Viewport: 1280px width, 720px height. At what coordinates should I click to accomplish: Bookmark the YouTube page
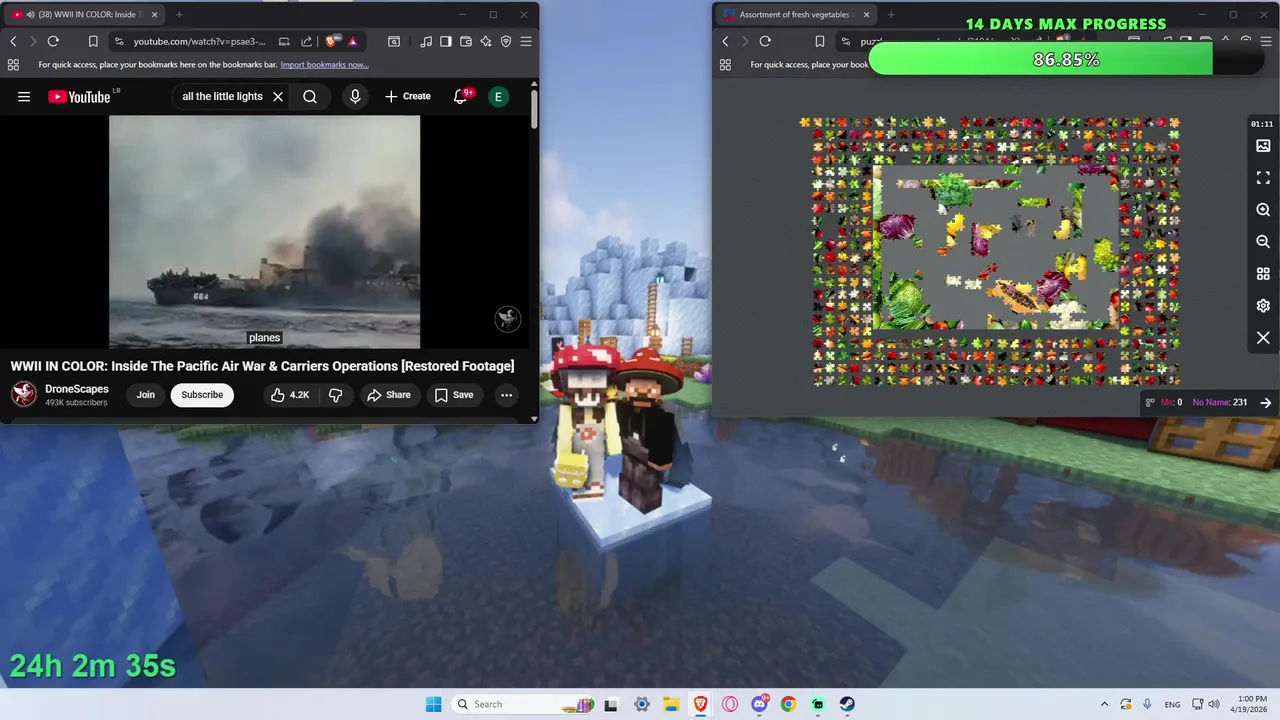point(93,41)
